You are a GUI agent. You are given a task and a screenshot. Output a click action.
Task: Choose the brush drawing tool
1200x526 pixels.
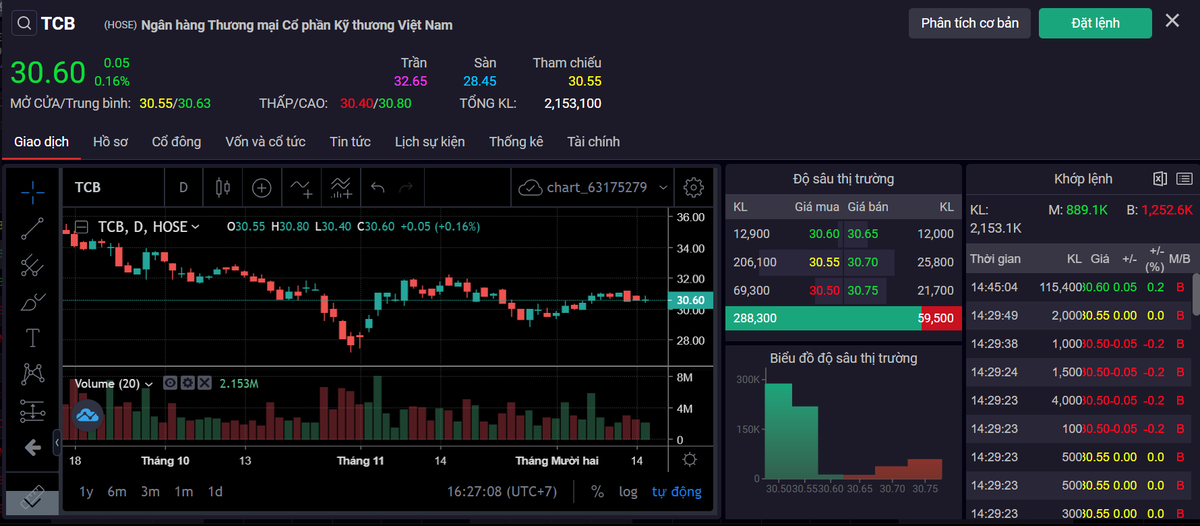[x=32, y=301]
